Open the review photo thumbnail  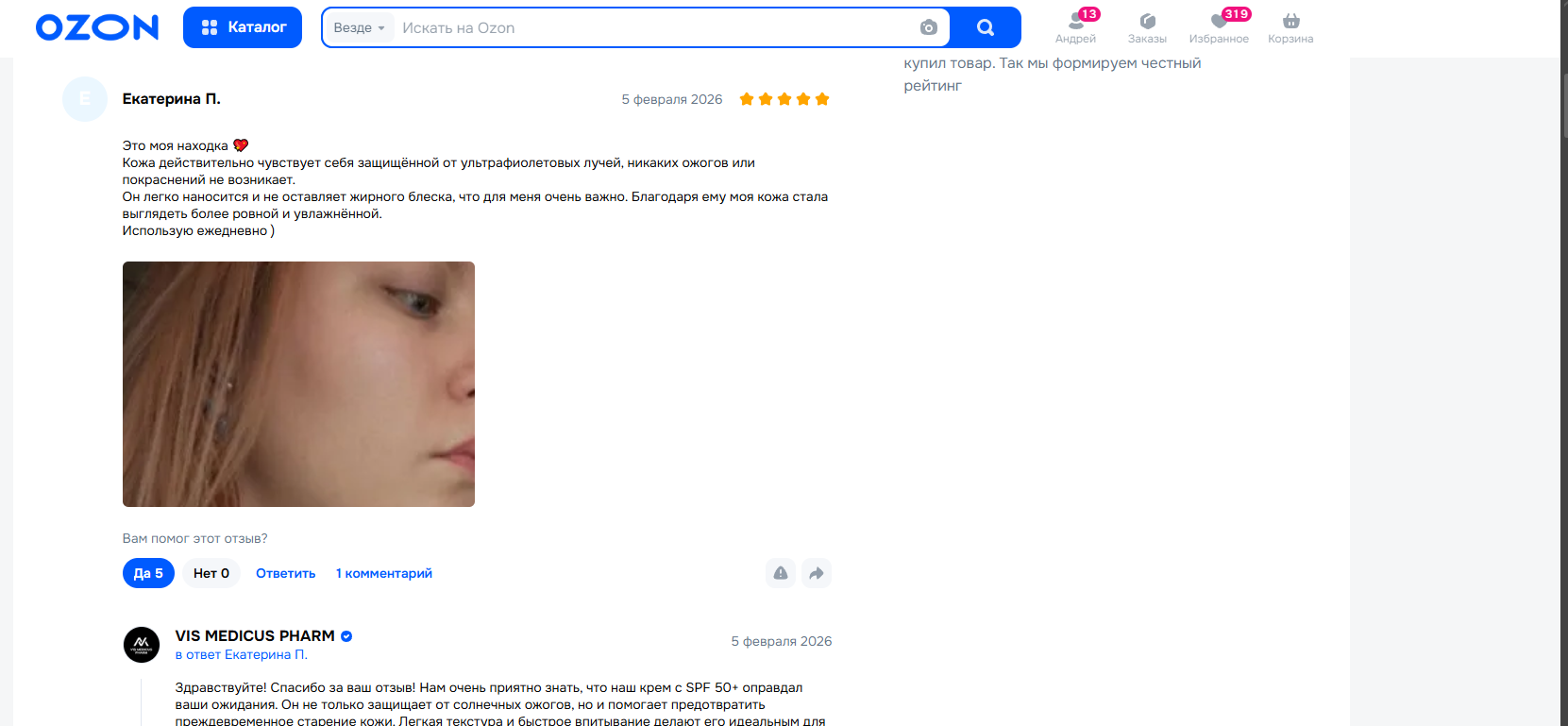pyautogui.click(x=298, y=384)
